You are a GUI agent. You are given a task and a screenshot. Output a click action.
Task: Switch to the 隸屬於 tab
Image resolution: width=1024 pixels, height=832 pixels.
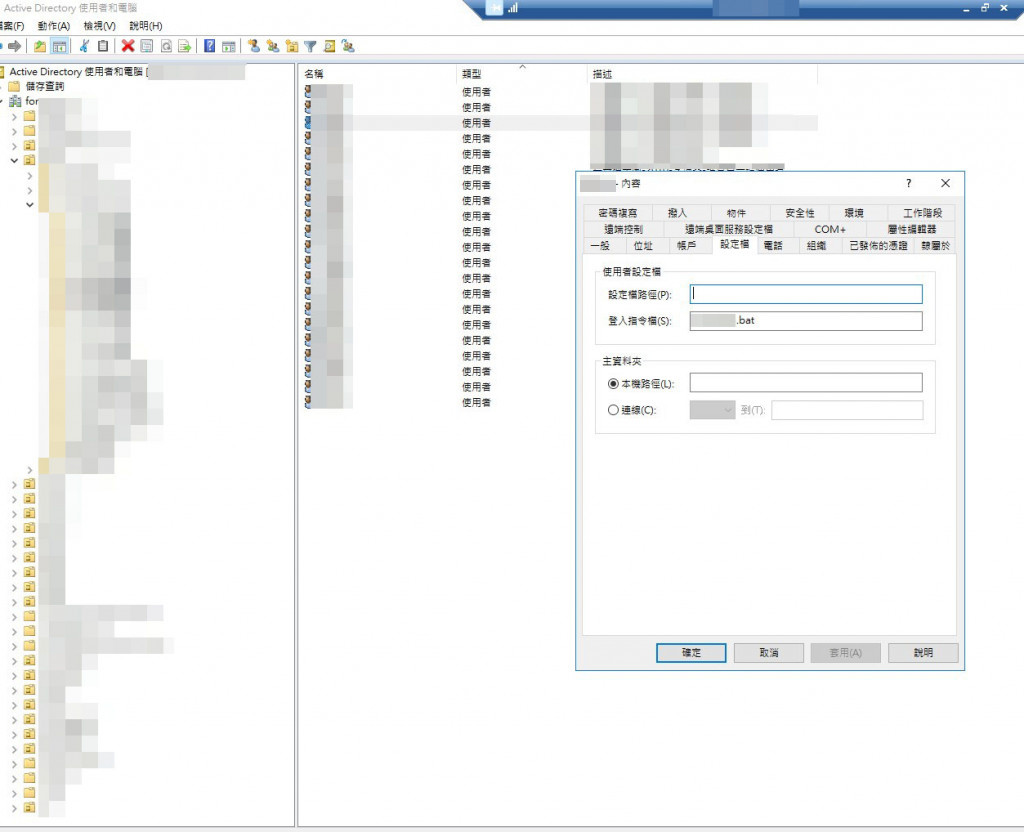[x=935, y=246]
